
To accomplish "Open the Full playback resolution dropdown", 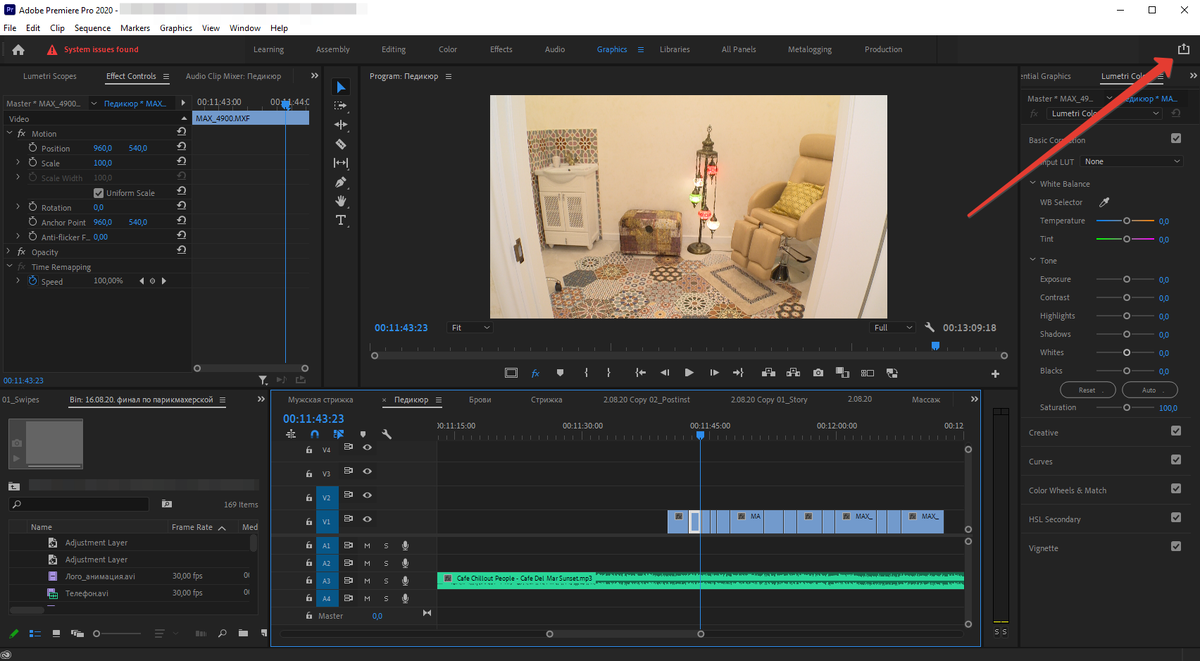I will (x=893, y=327).
